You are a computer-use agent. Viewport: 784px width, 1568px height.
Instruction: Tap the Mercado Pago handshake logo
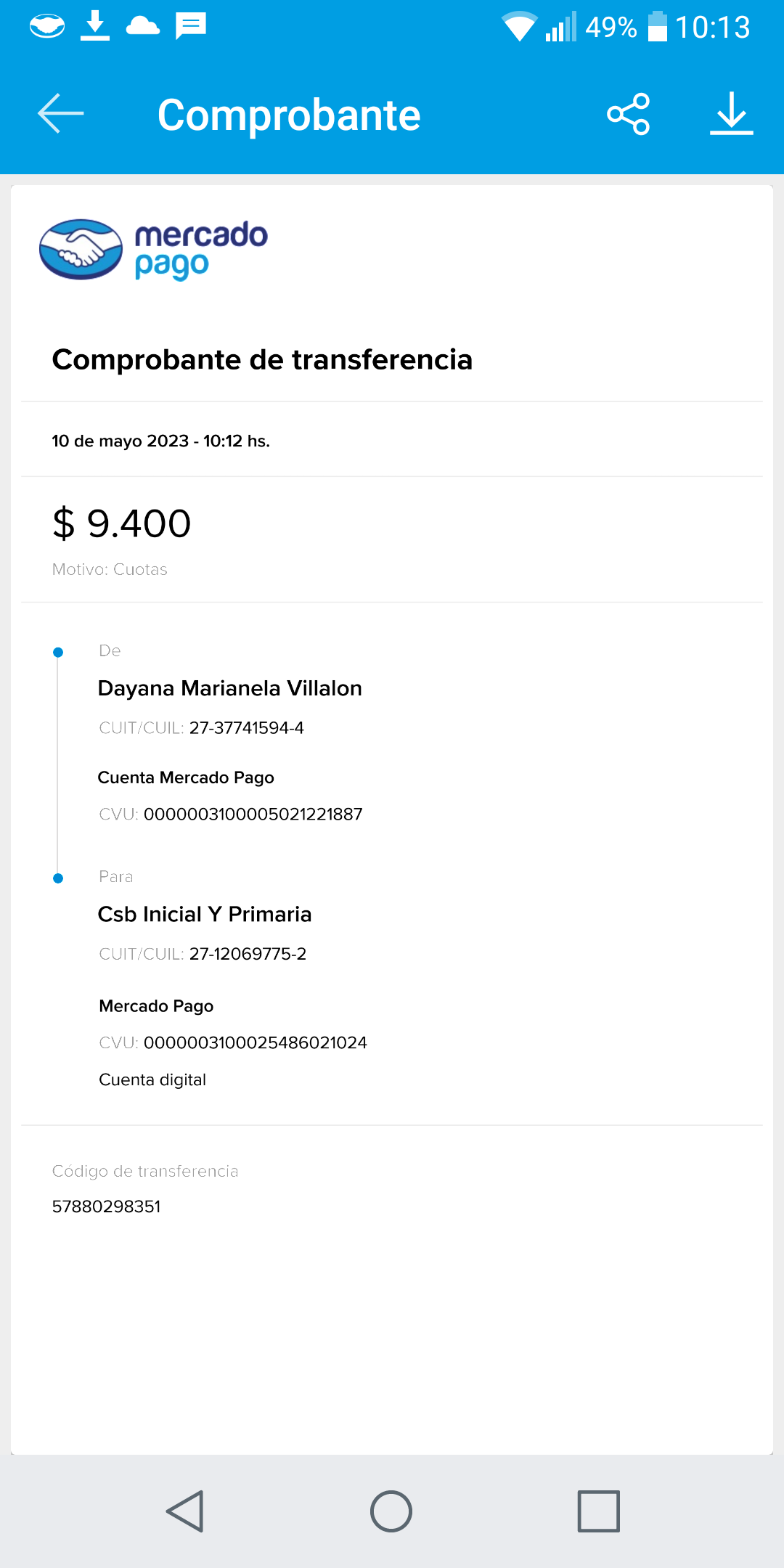(81, 250)
